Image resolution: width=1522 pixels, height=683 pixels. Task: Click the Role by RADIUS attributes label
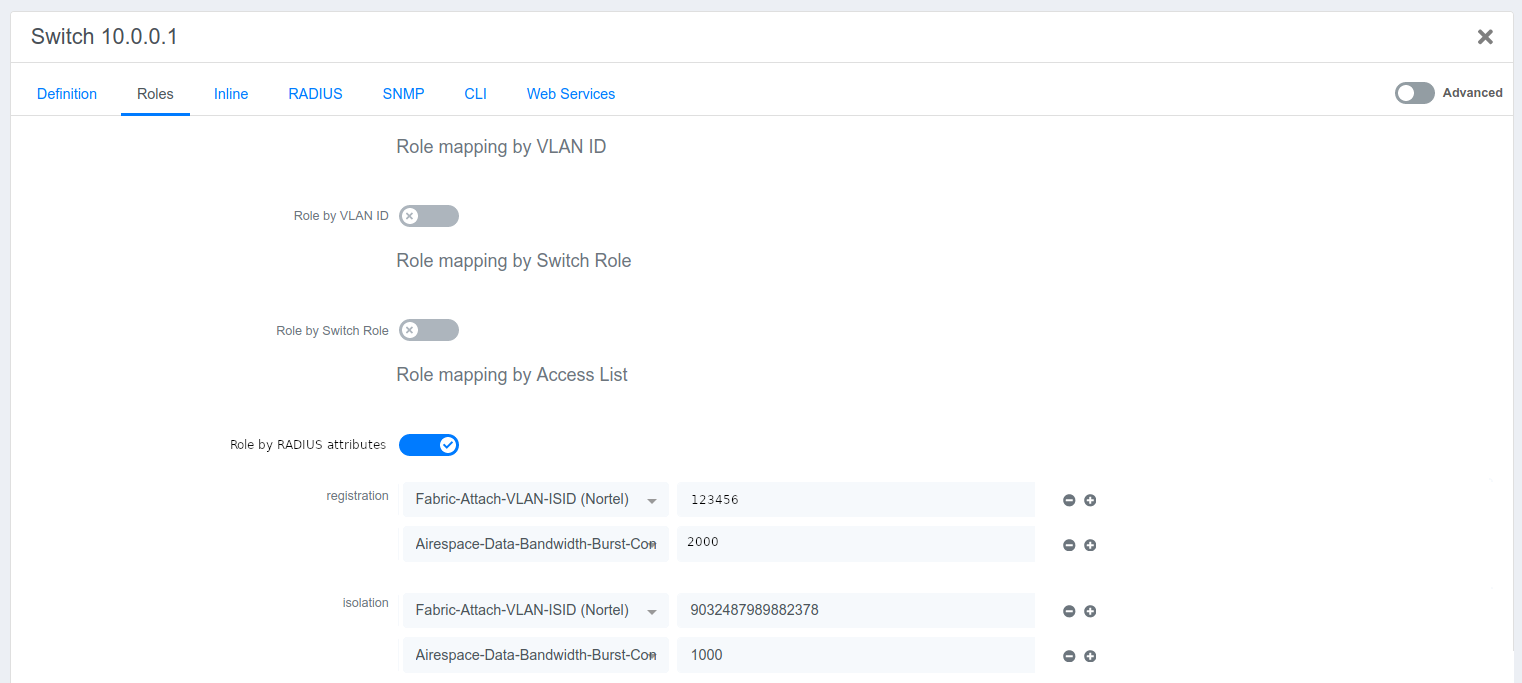point(308,445)
